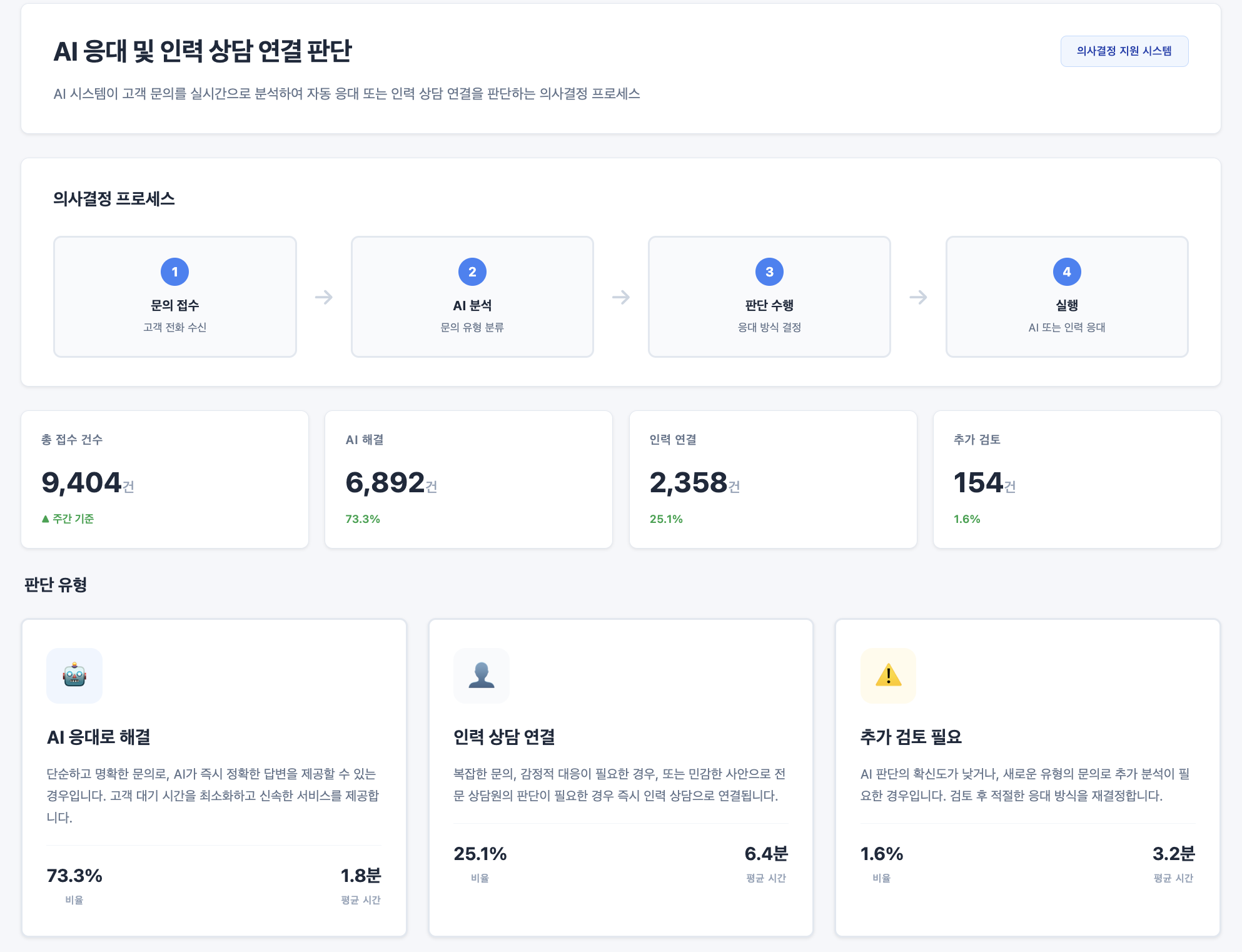The height and width of the screenshot is (952, 1242).
Task: Select the 문의 접수 process step card
Action: 174,296
